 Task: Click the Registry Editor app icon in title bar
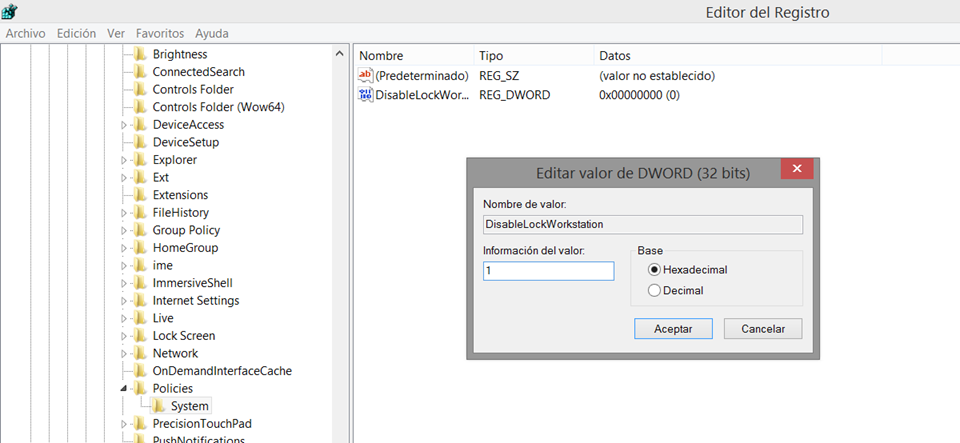[x=10, y=10]
